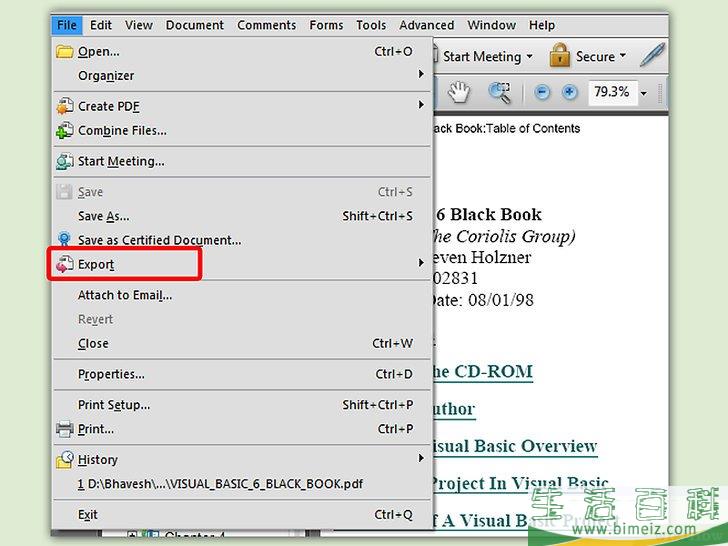Expand the Start Meeting toolbar dropdown

tap(529, 57)
